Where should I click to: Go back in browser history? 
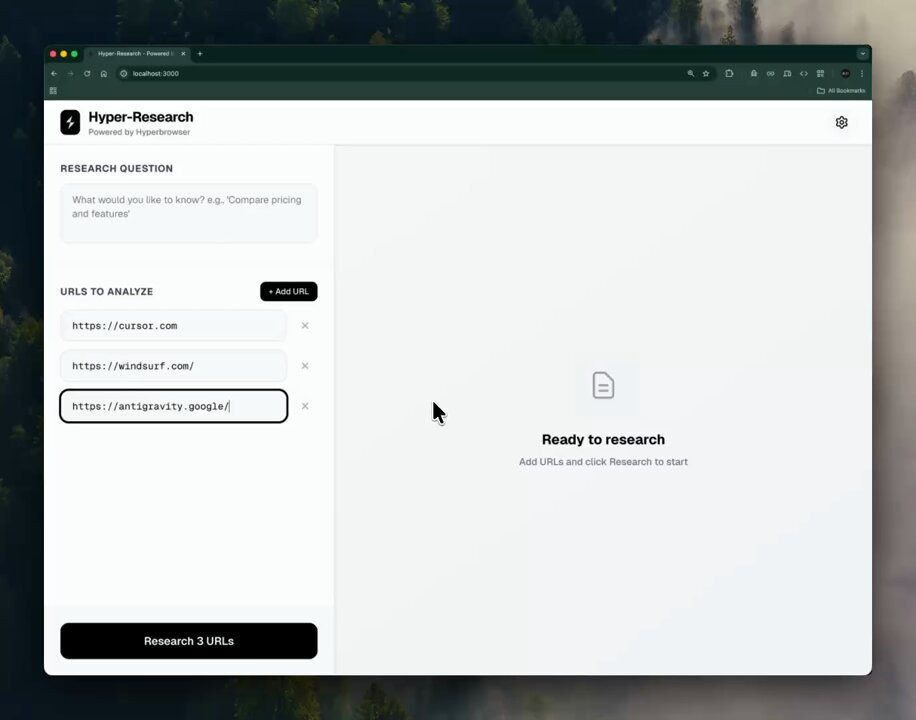(54, 74)
